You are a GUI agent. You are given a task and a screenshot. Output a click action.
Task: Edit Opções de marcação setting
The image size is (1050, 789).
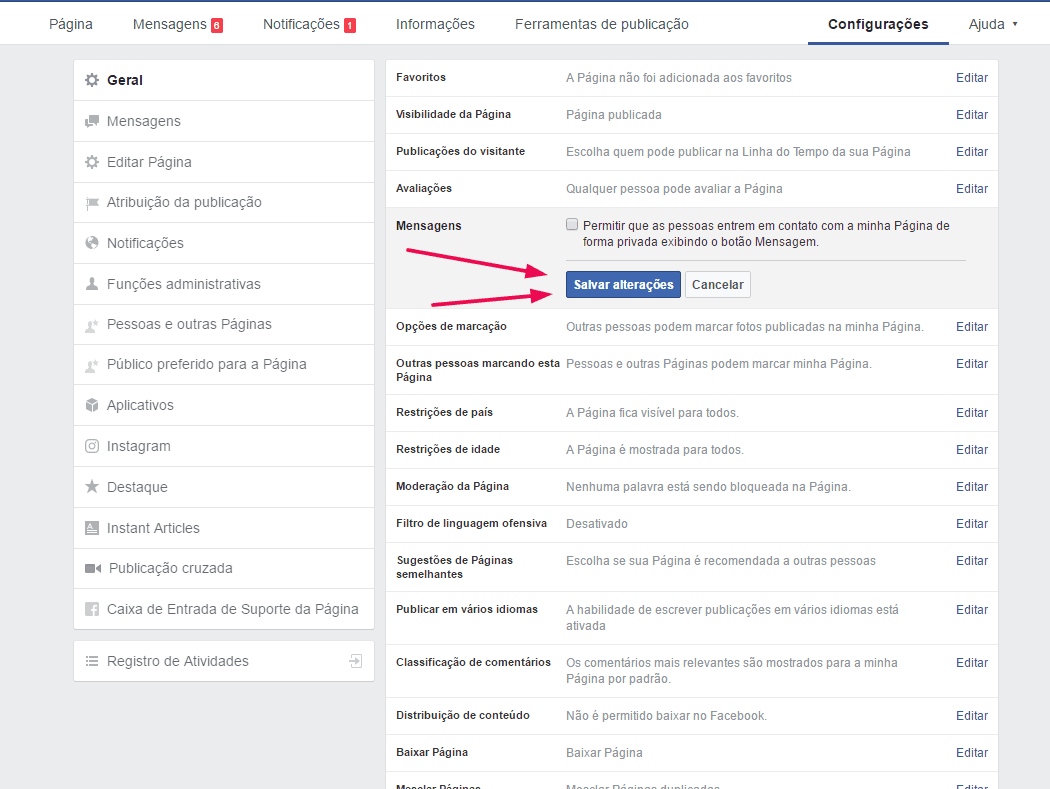pos(972,326)
